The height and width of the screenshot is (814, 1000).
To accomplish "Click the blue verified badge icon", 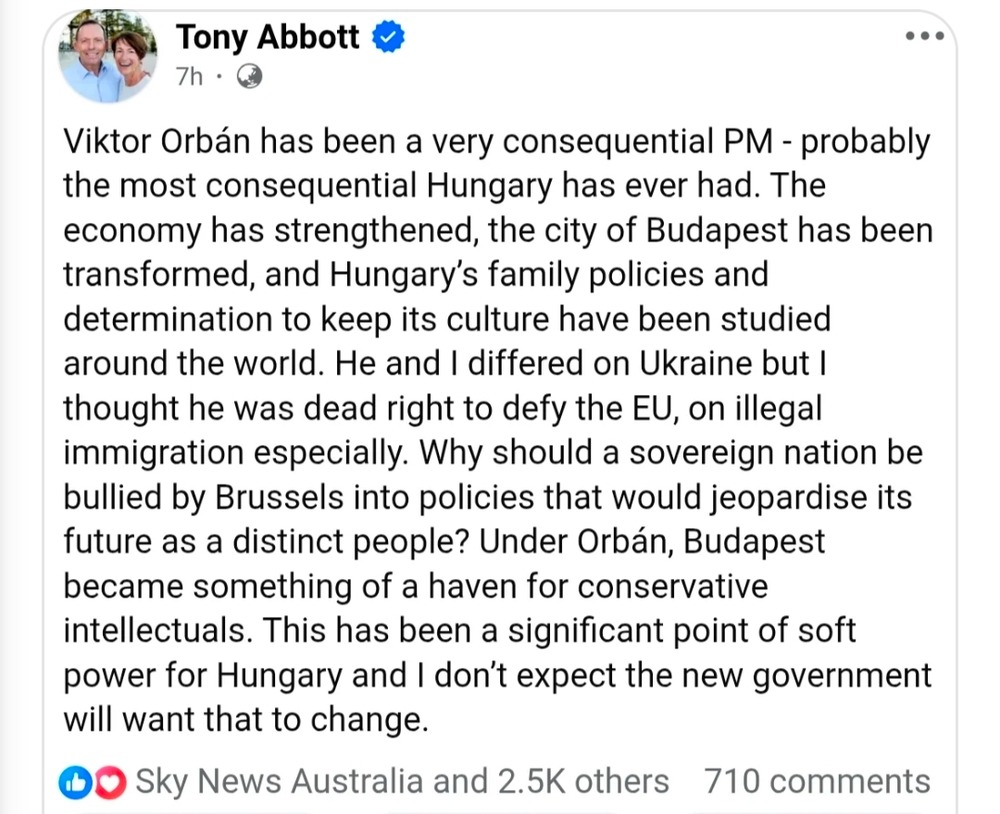I will coord(388,38).
